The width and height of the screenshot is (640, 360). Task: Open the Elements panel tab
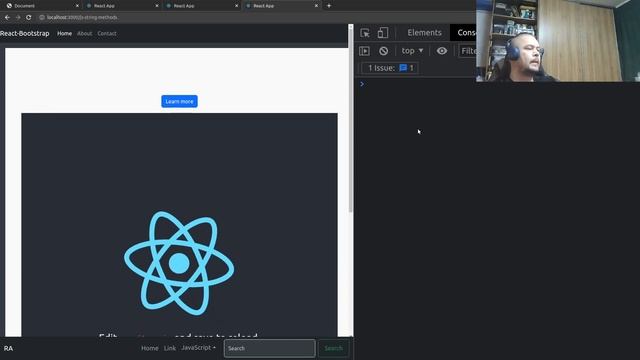424,33
